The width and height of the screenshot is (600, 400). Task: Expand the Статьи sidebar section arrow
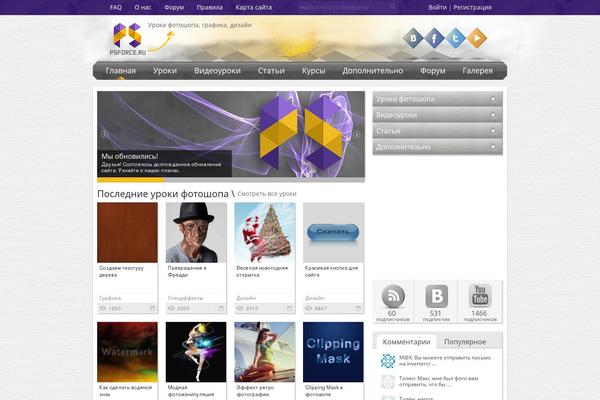(493, 131)
